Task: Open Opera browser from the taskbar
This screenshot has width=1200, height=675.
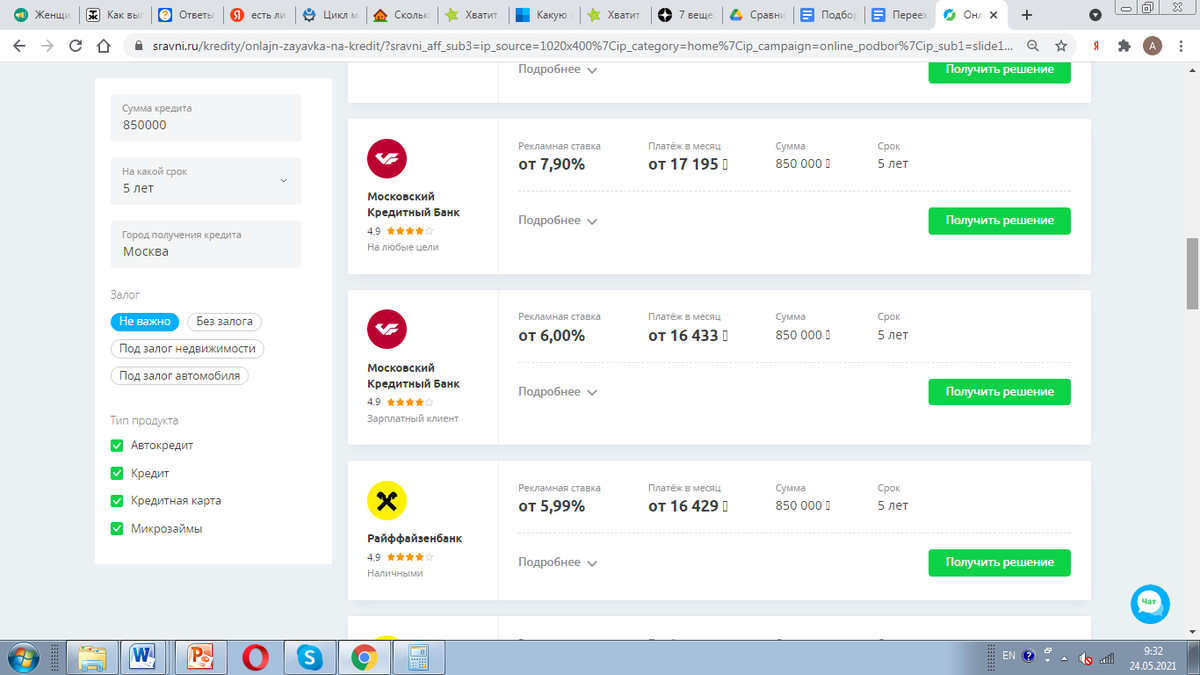Action: [x=255, y=657]
